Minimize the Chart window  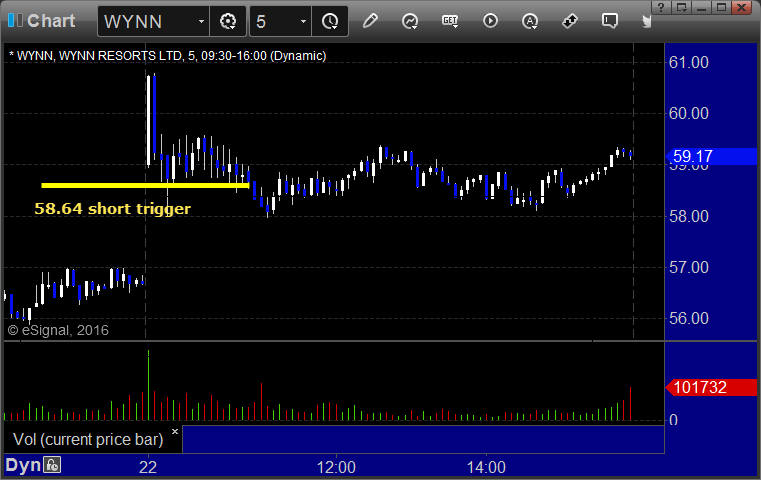[x=701, y=7]
